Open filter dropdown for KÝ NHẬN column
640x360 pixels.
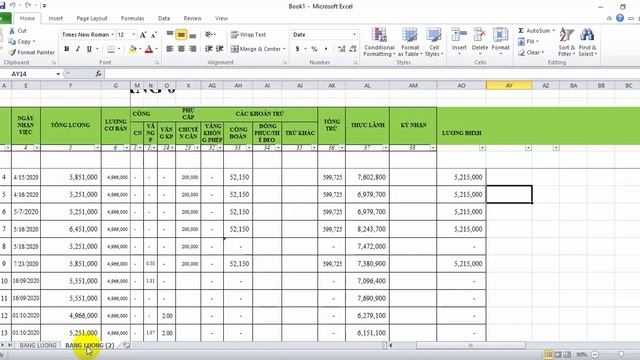[433, 148]
